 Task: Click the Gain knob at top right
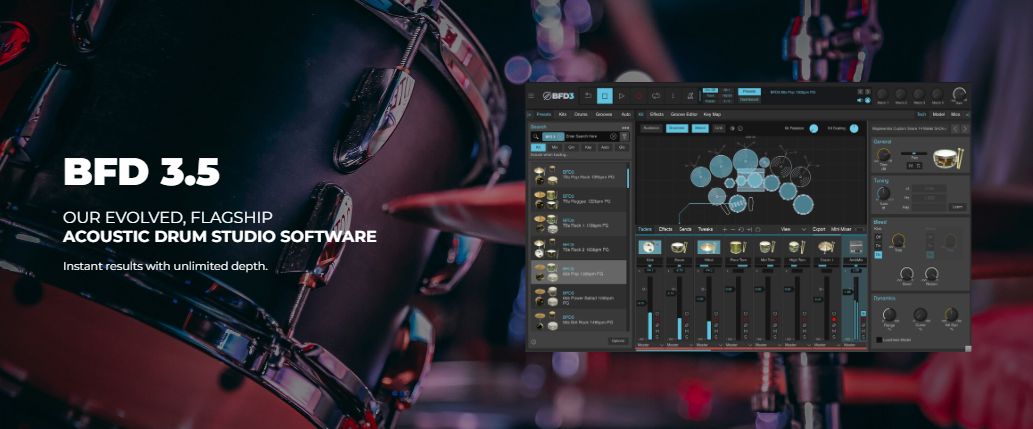pyautogui.click(x=960, y=94)
